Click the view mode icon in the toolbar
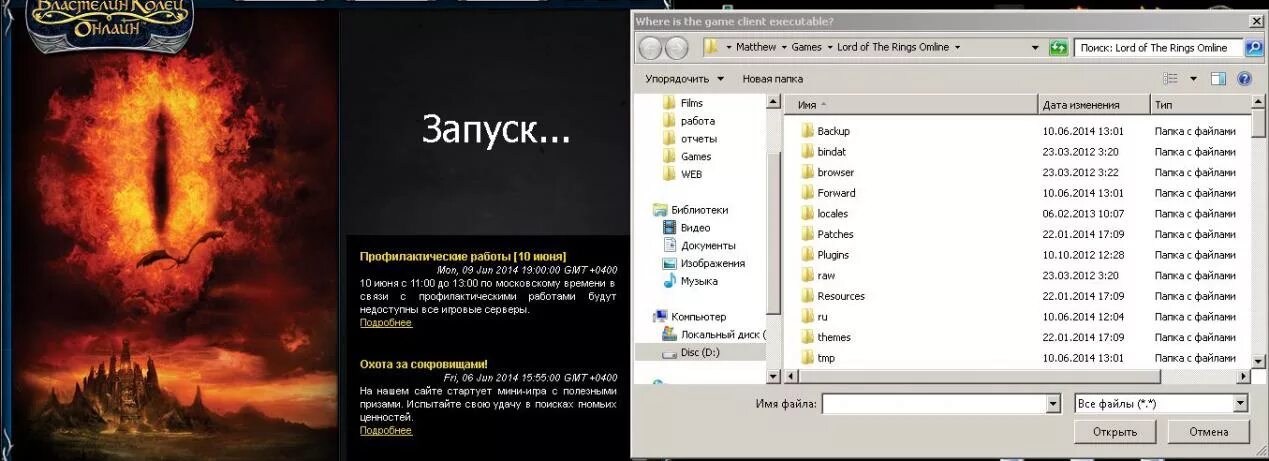The width and height of the screenshot is (1269, 461). point(1171,78)
